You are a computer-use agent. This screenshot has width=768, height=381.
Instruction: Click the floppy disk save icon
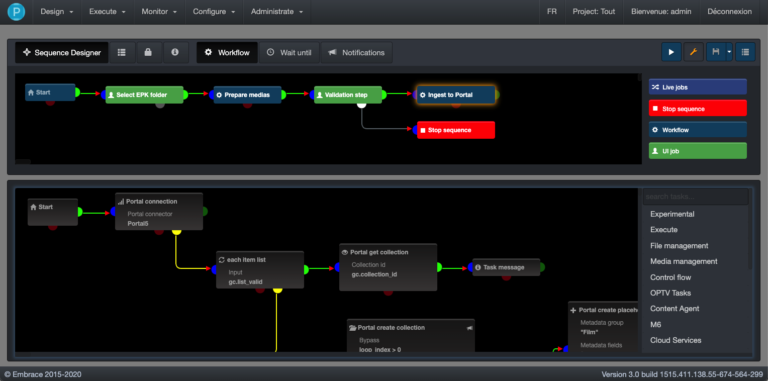click(716, 52)
